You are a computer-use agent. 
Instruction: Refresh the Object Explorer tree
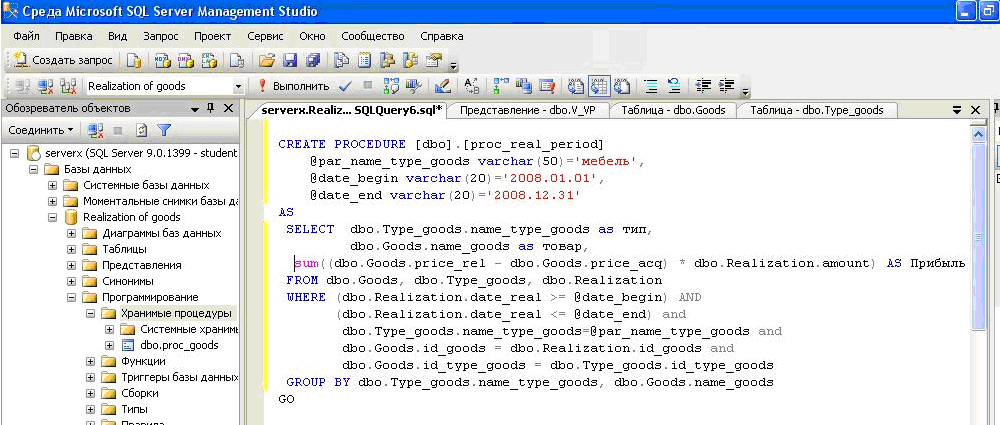click(142, 130)
